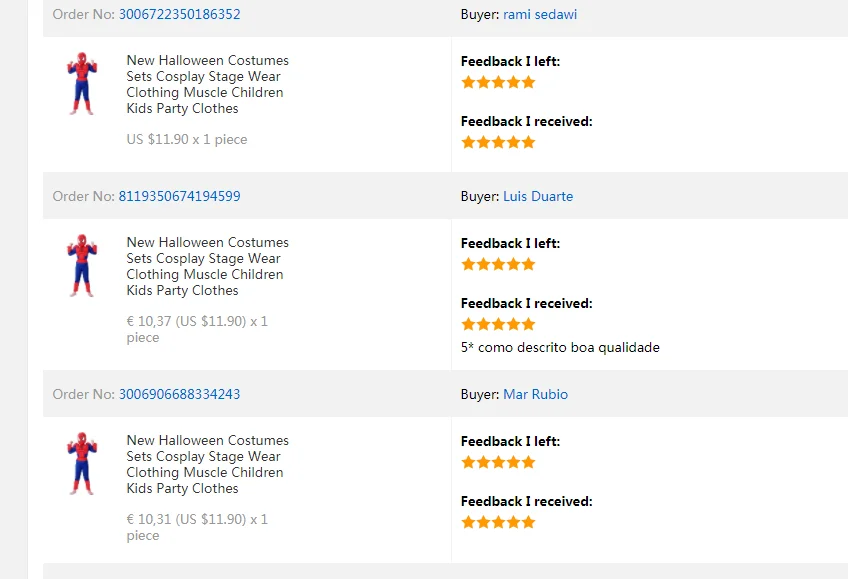Open order number 3006722350186352

(180, 14)
